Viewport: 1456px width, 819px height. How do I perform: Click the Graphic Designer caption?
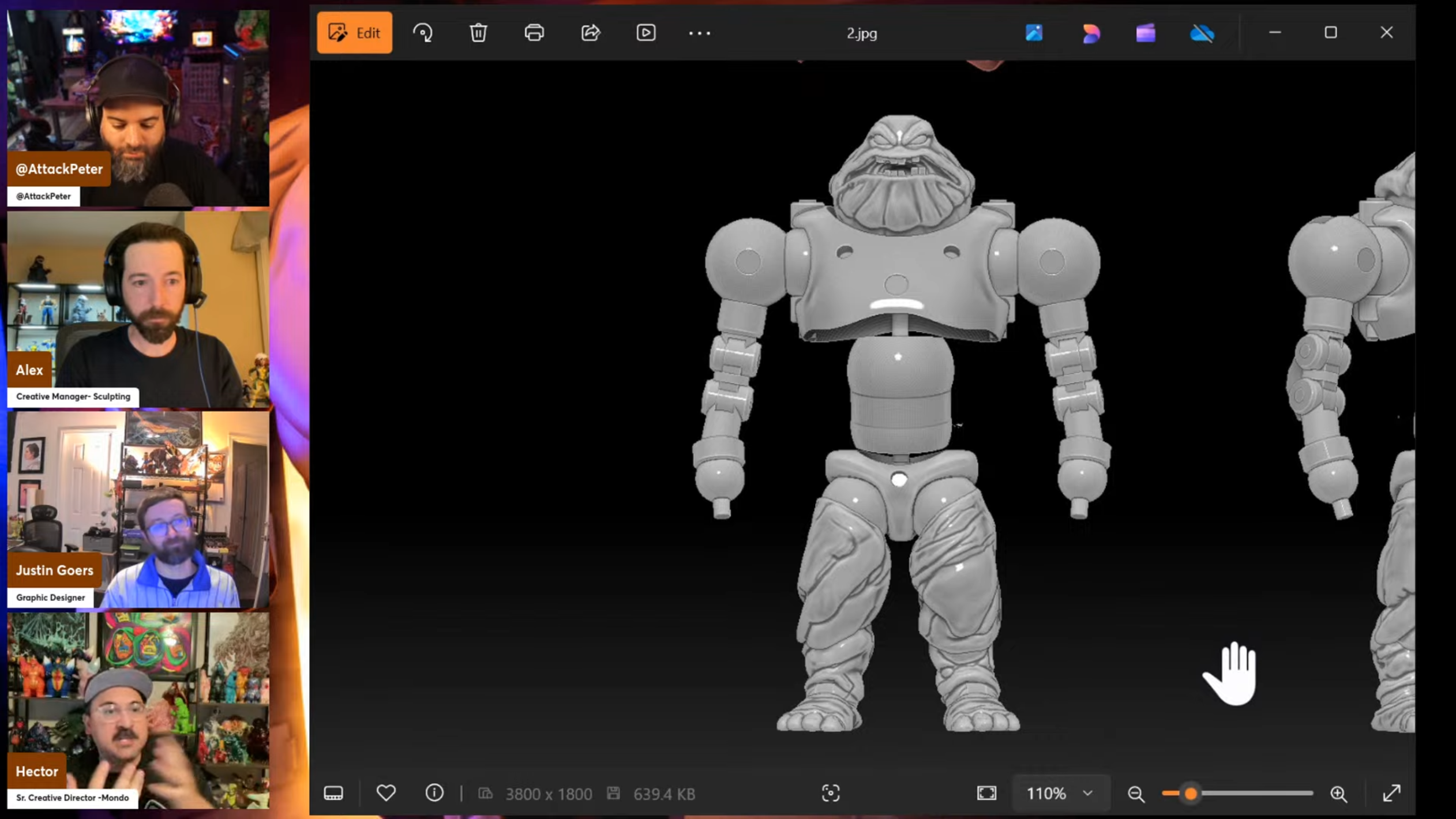pos(51,598)
